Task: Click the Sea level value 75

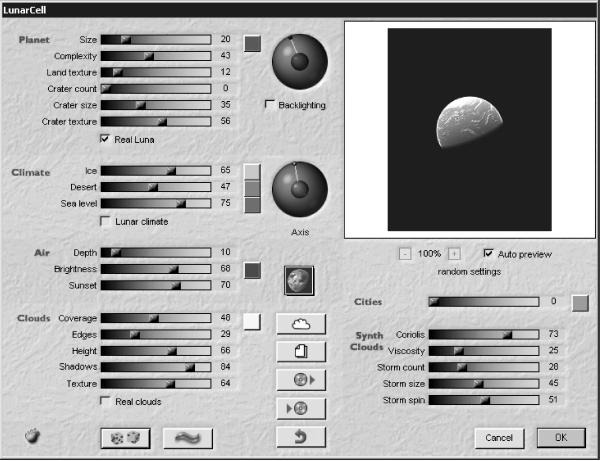Action: (x=225, y=203)
